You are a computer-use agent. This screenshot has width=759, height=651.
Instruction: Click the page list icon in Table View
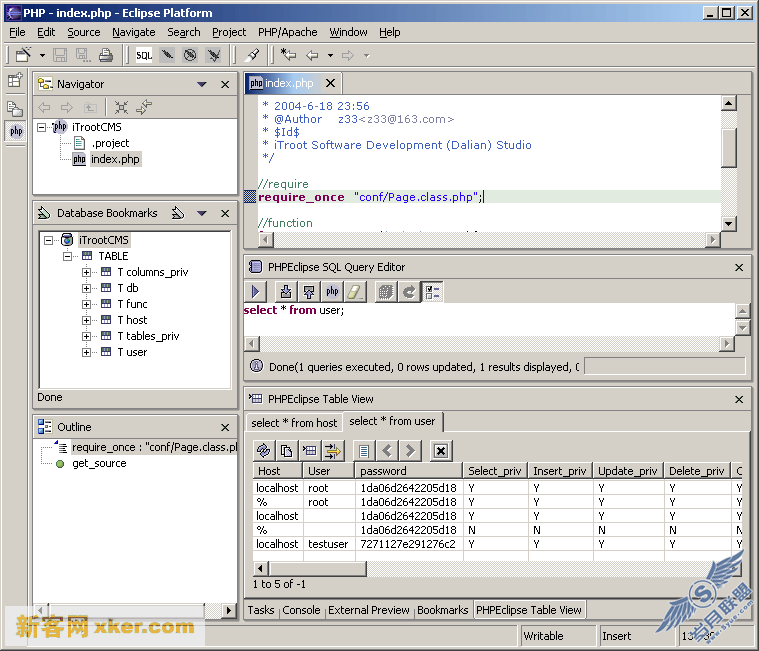point(364,451)
